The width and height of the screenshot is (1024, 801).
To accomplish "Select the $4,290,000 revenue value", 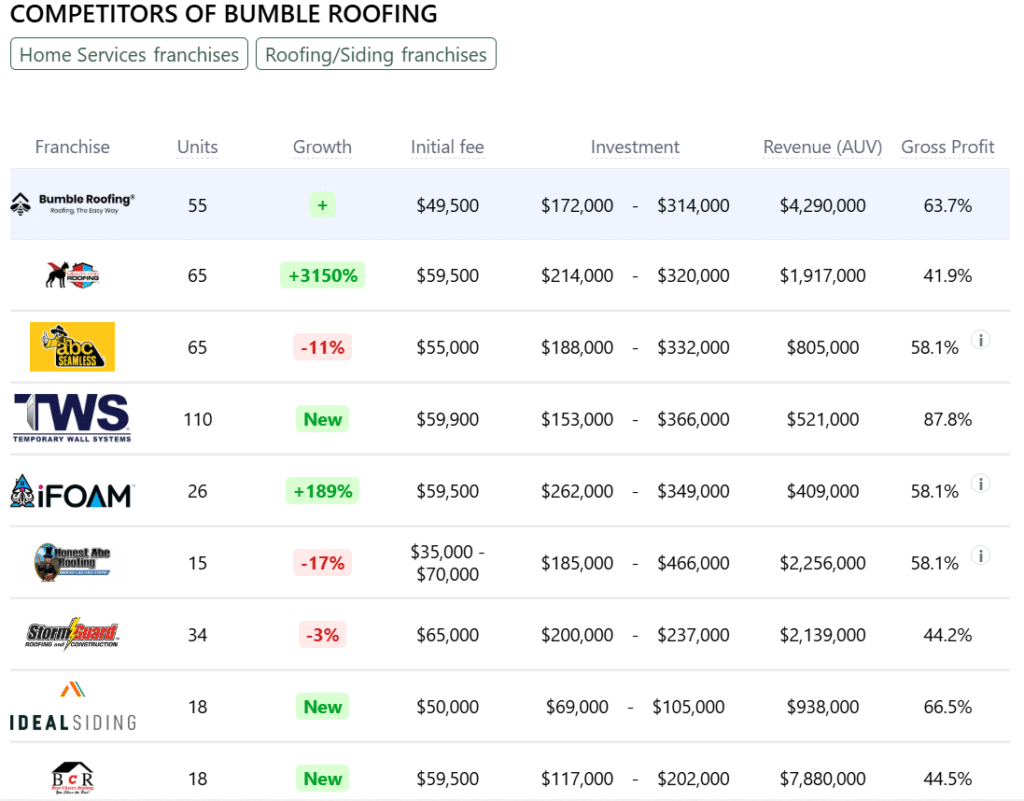I will [822, 206].
